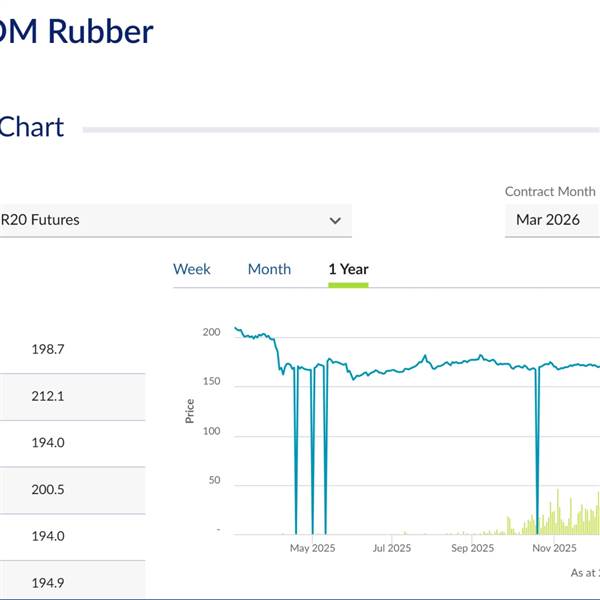Viewport: 600px width, 600px height.
Task: Click the Contract Month label
Action: 550,191
